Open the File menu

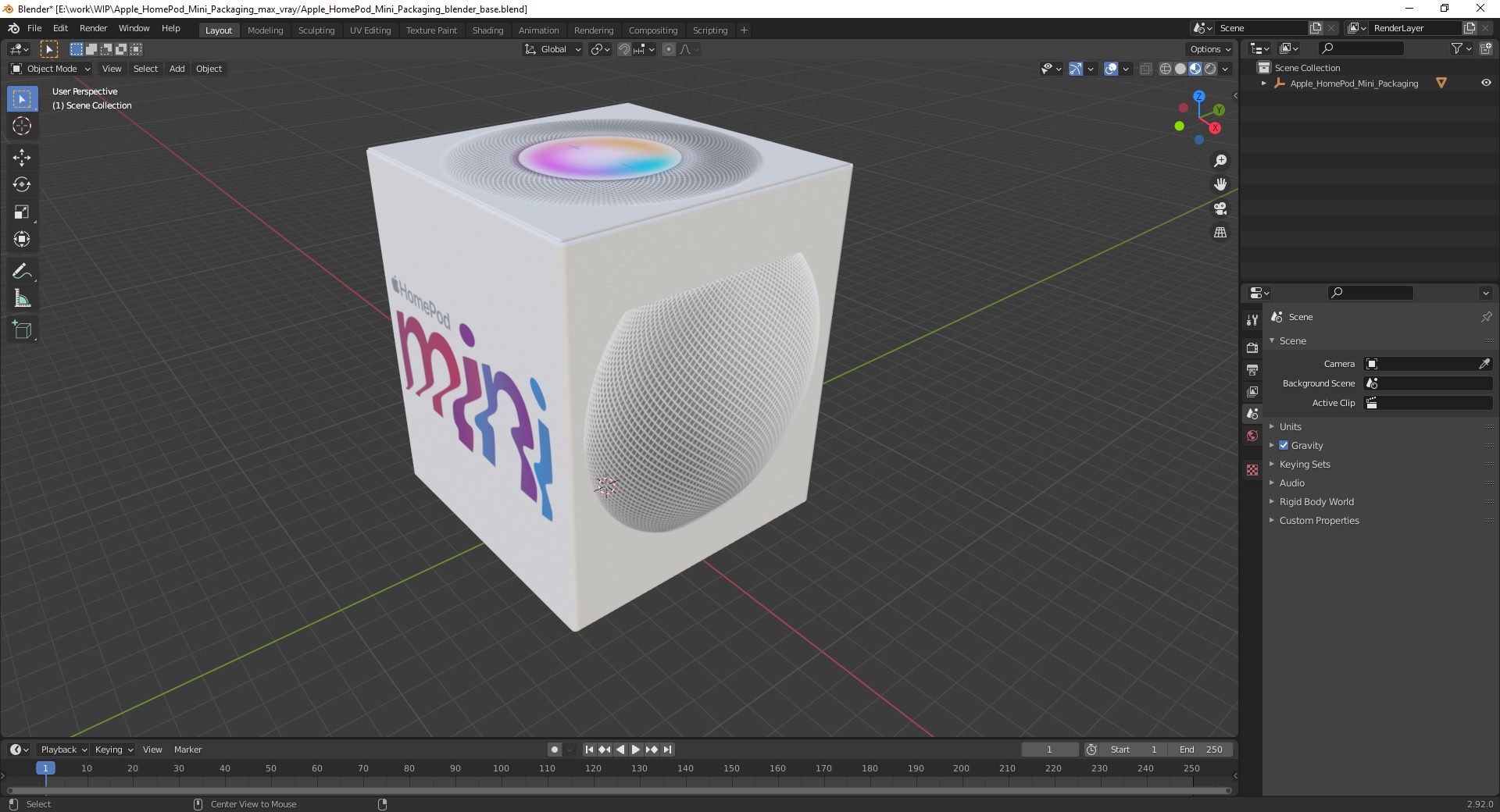click(34, 28)
